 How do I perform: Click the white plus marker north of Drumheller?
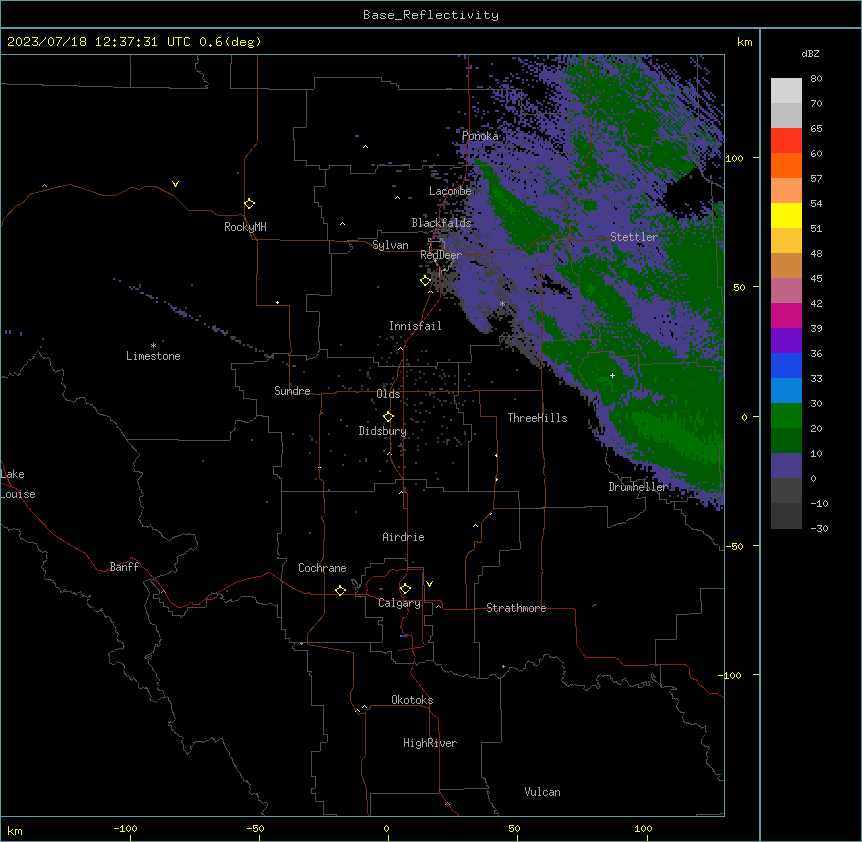612,375
